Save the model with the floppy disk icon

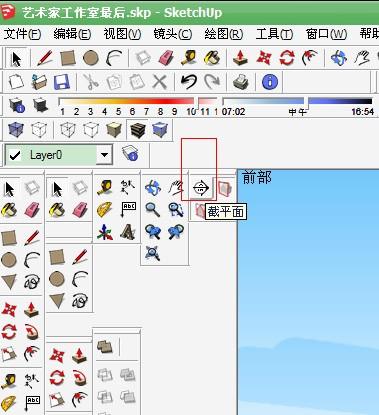tap(62, 82)
